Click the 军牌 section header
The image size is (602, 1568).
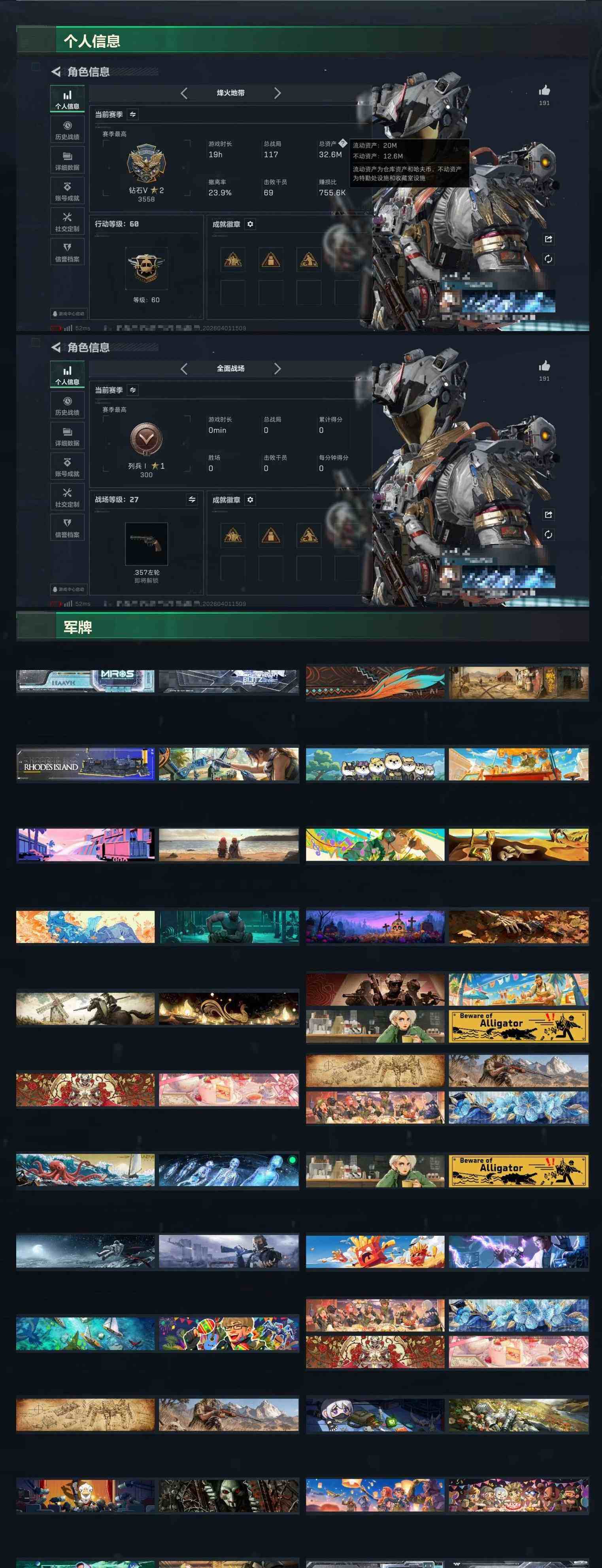[302, 627]
